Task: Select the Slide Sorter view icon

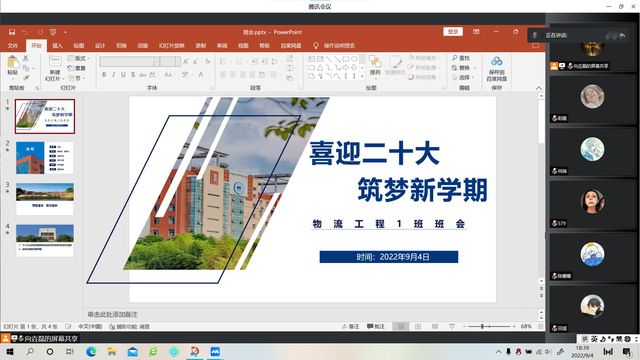Action: click(x=418, y=327)
